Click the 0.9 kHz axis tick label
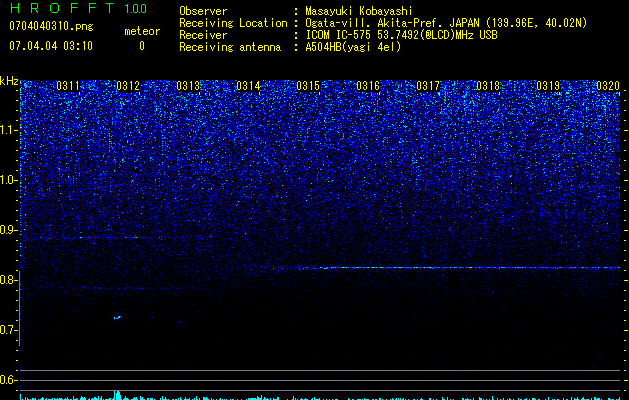The image size is (629, 400). (x=8, y=230)
